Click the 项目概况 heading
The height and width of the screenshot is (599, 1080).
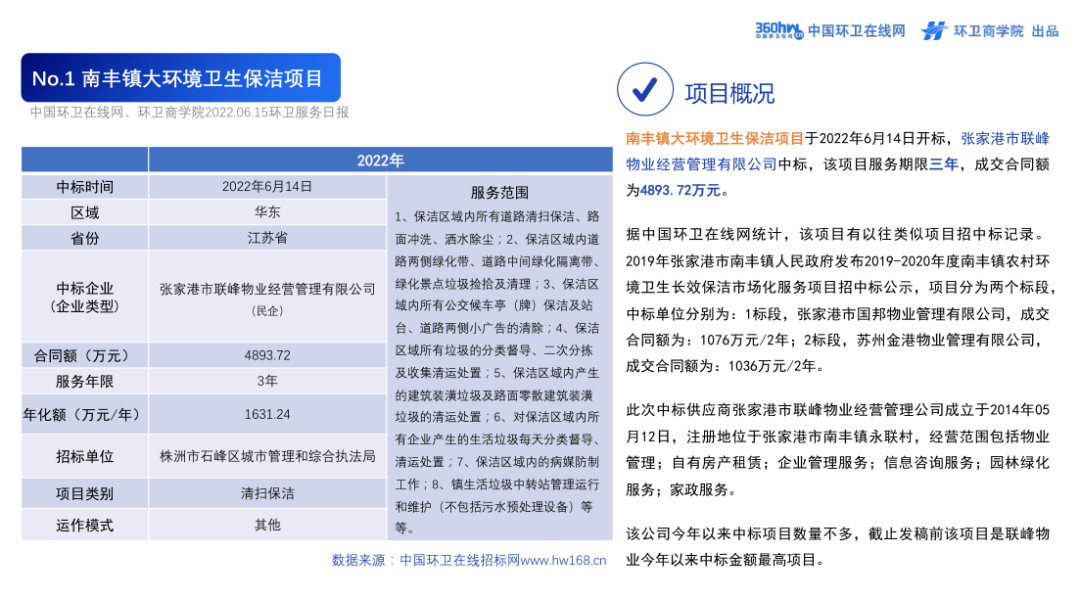(x=729, y=93)
